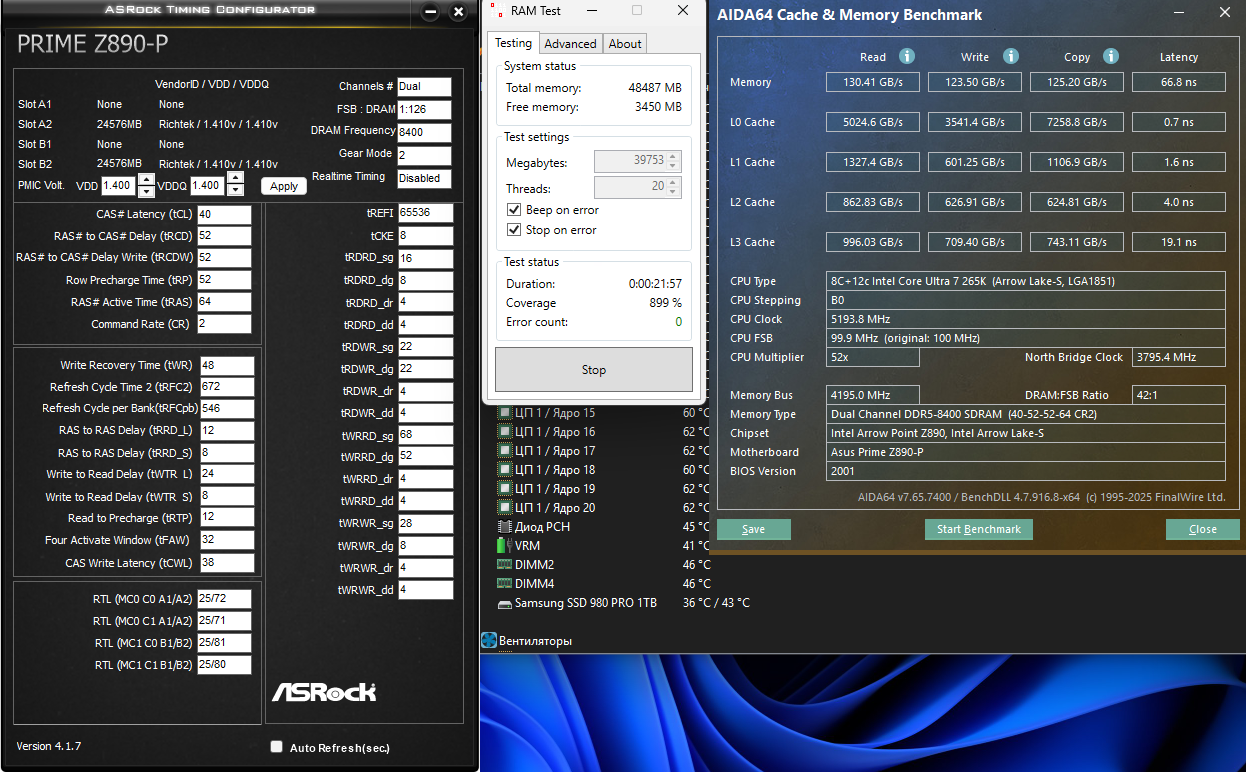The height and width of the screenshot is (772, 1246).
Task: Click the DIMM4 memory sensor icon
Action: pos(505,584)
